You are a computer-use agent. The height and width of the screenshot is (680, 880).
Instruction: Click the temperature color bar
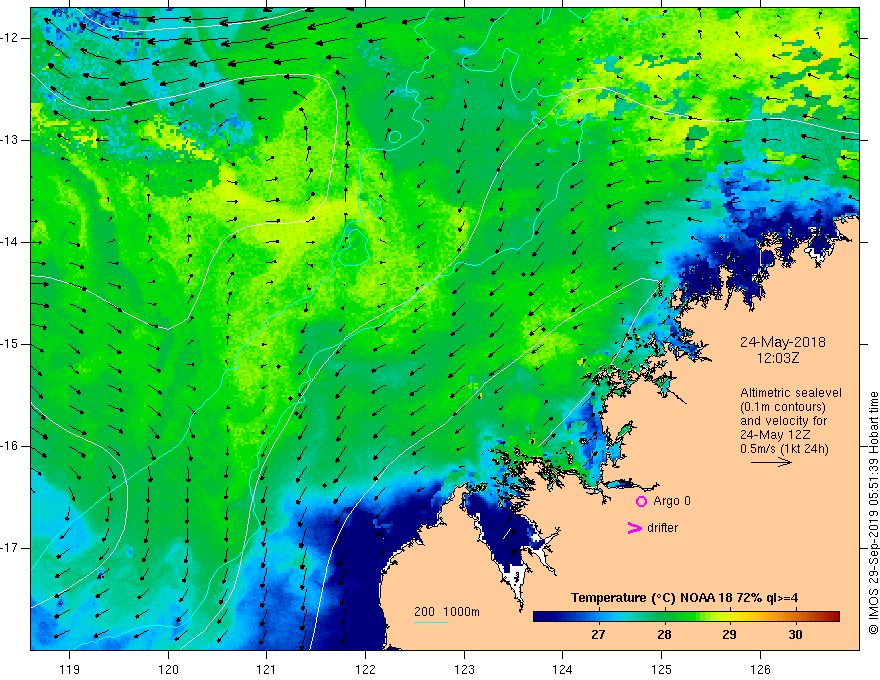[x=686, y=616]
